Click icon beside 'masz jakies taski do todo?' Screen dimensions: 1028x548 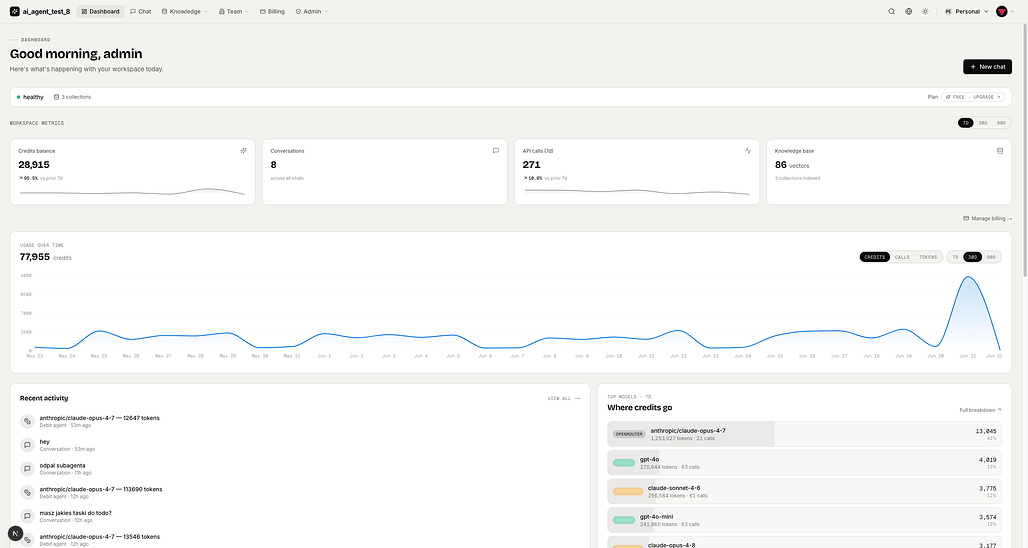coord(27,516)
